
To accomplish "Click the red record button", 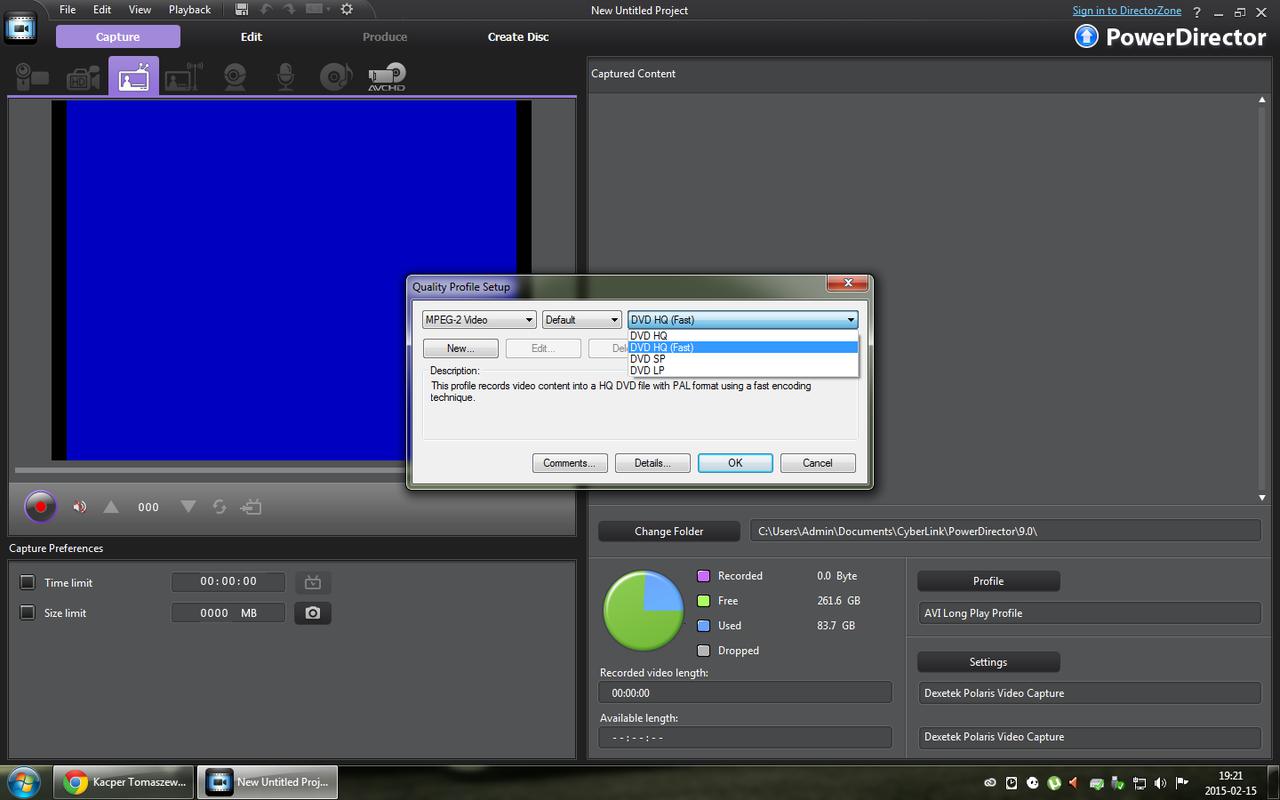I will coord(40,506).
